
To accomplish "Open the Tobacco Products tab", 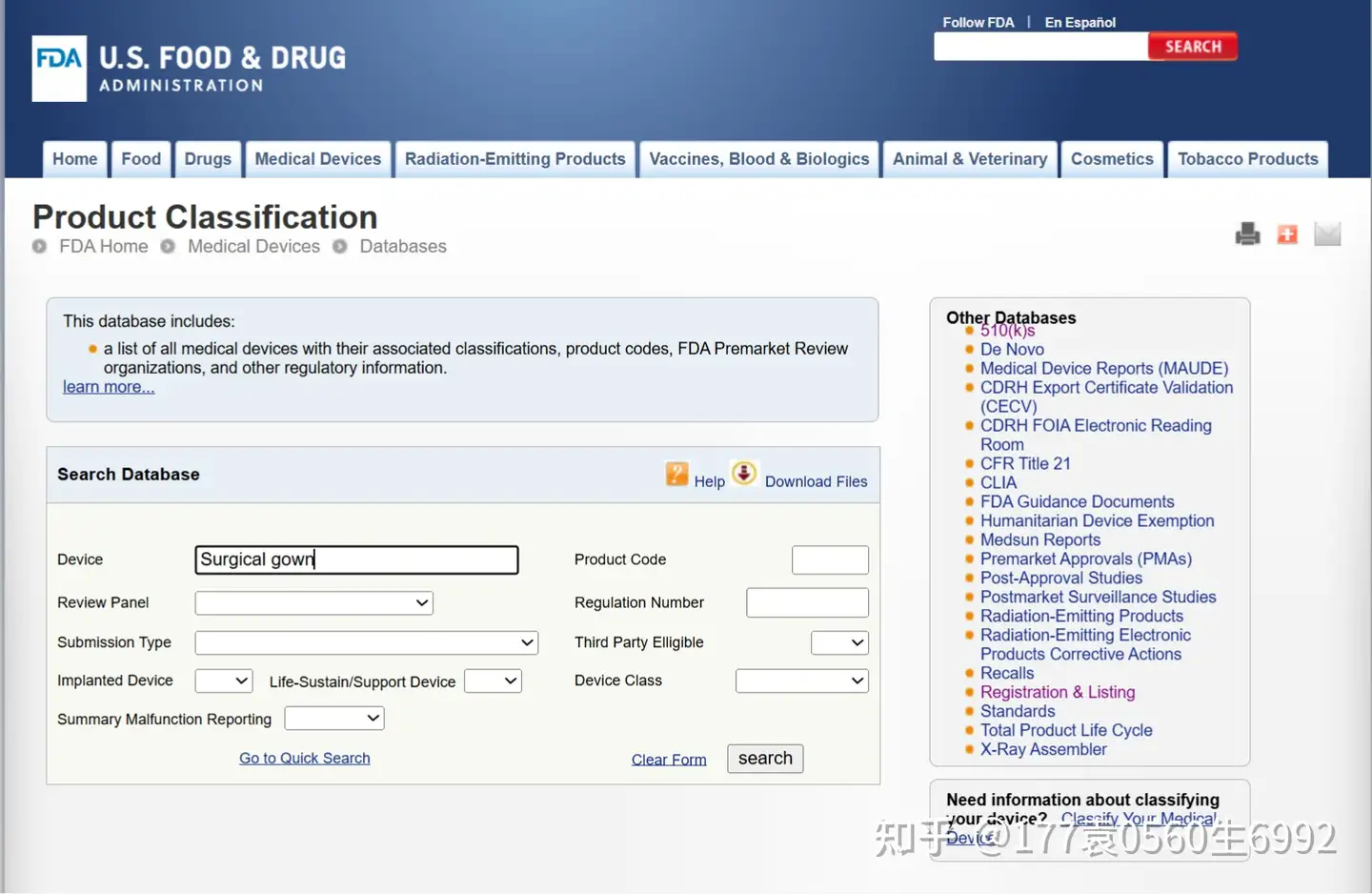I will click(1248, 159).
